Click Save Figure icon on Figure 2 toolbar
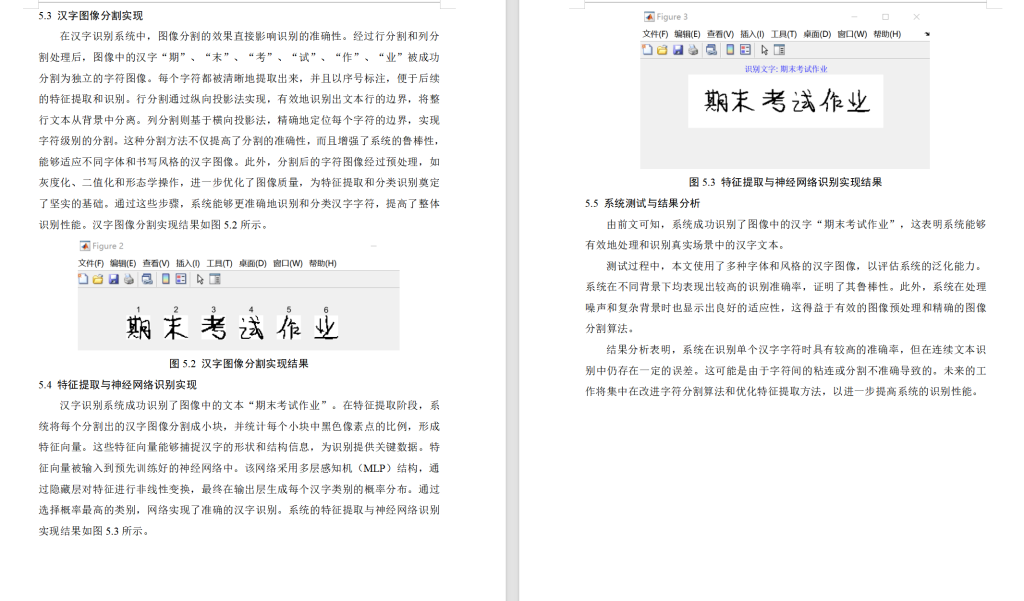Screen dimensions: 1024x601 (x=114, y=279)
